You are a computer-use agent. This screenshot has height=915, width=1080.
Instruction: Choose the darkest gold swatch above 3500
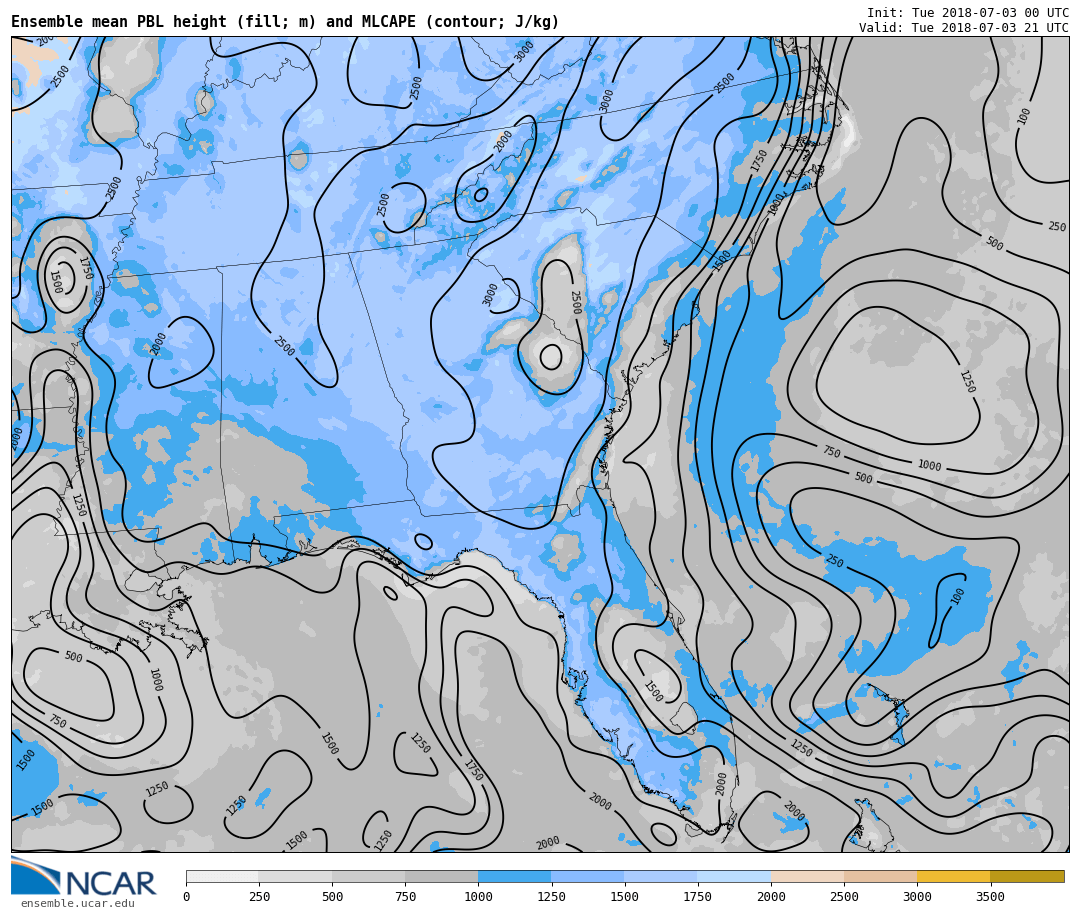tap(1027, 876)
